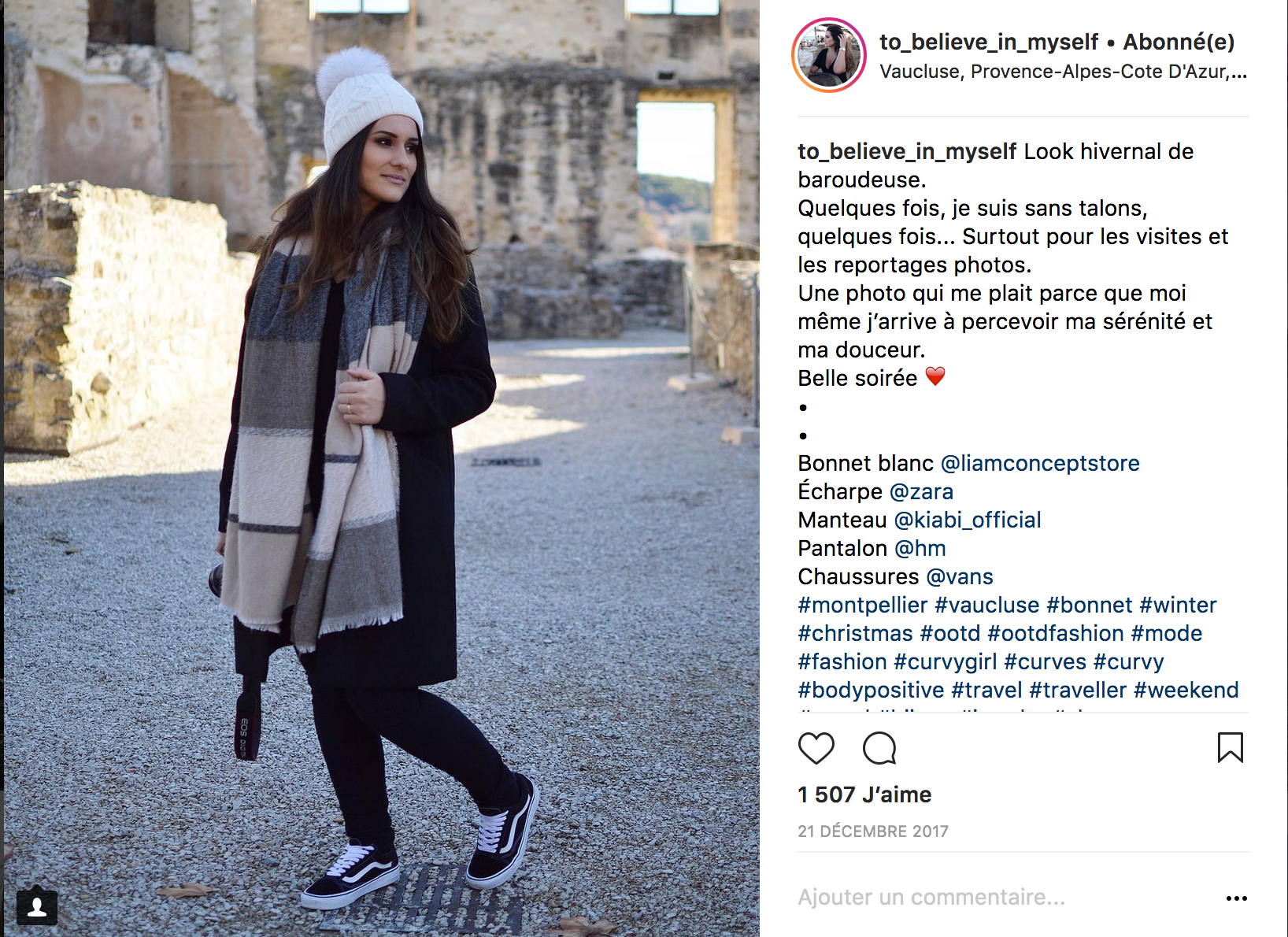Viewport: 1288px width, 937px height.
Task: Open the @hm profile link
Action: point(920,548)
